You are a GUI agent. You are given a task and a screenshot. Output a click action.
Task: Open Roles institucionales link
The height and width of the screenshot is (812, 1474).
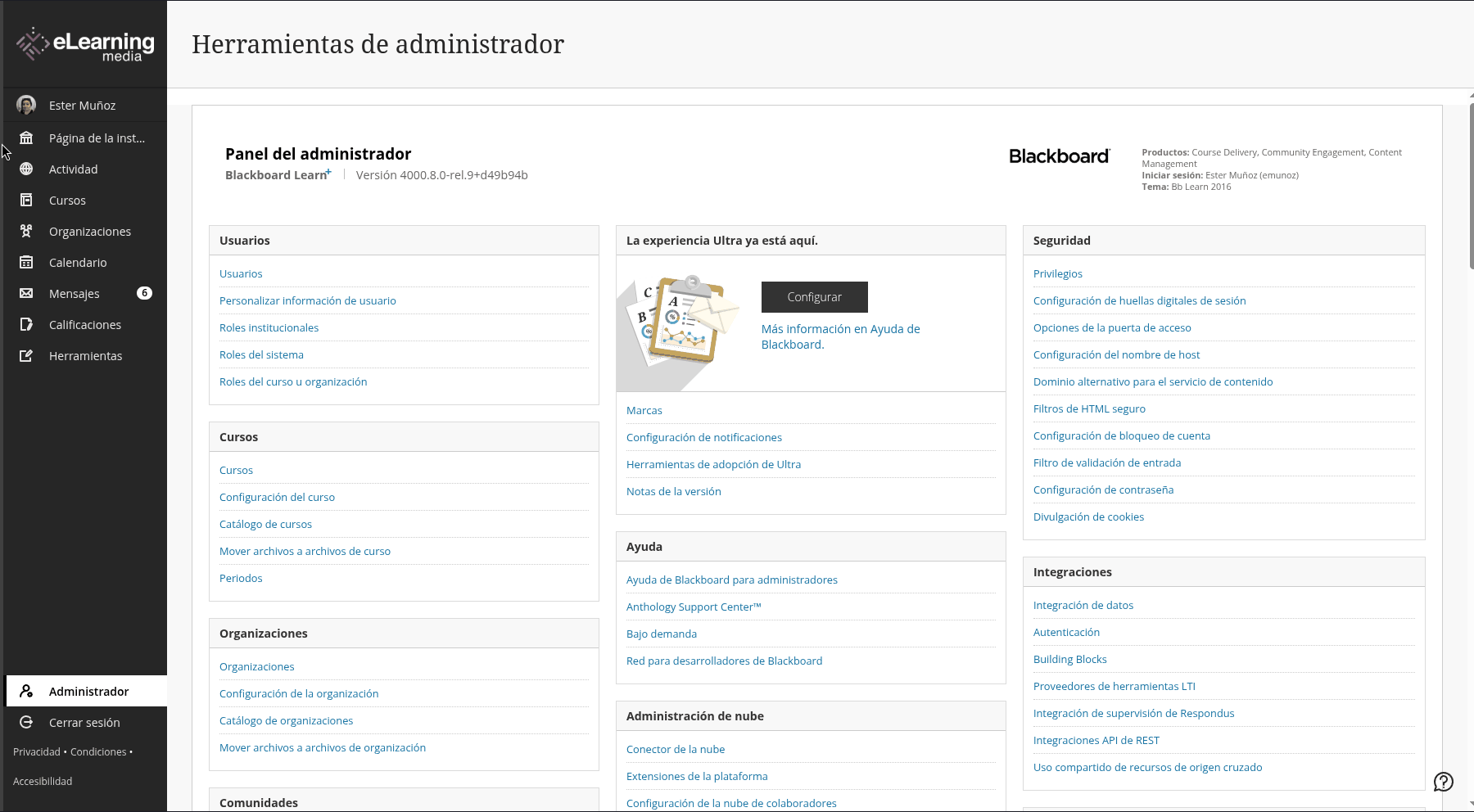pos(269,327)
